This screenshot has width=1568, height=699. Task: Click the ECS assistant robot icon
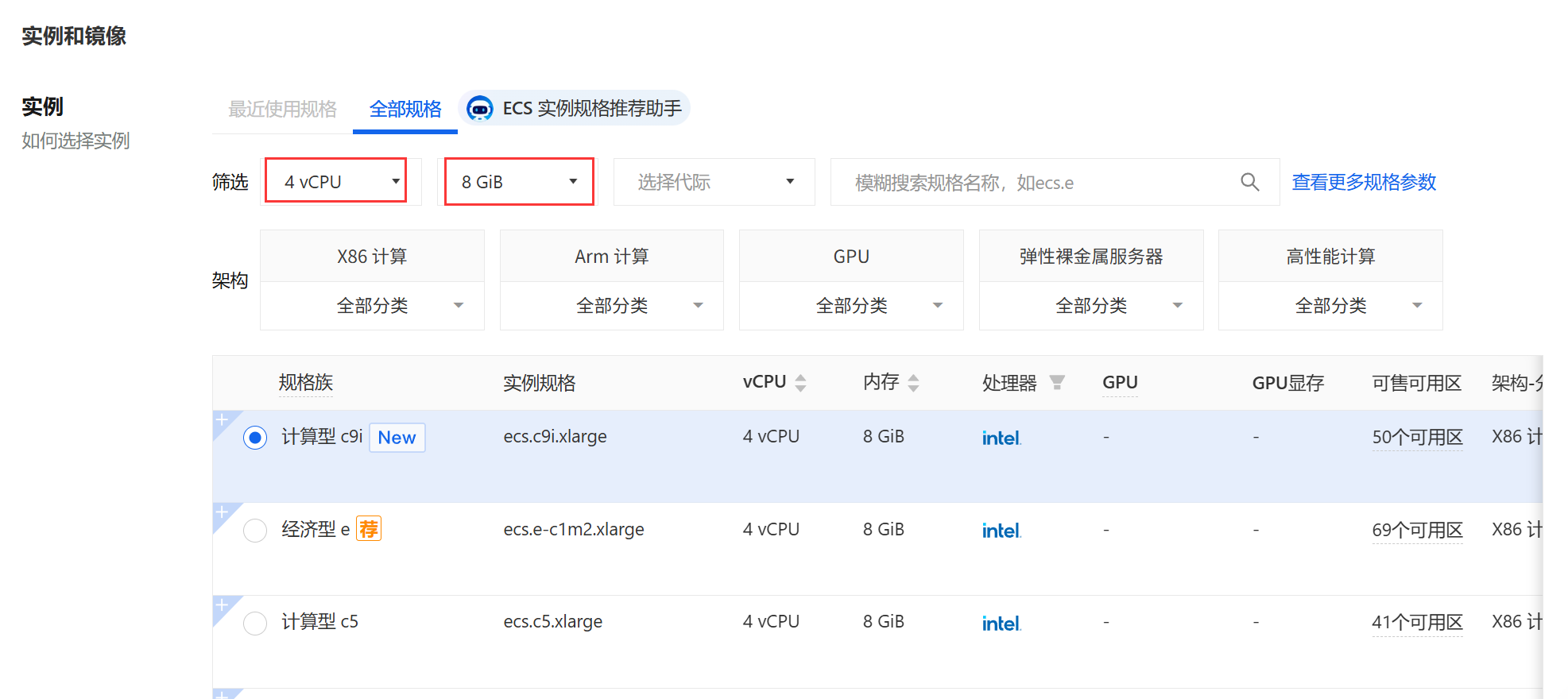479,108
